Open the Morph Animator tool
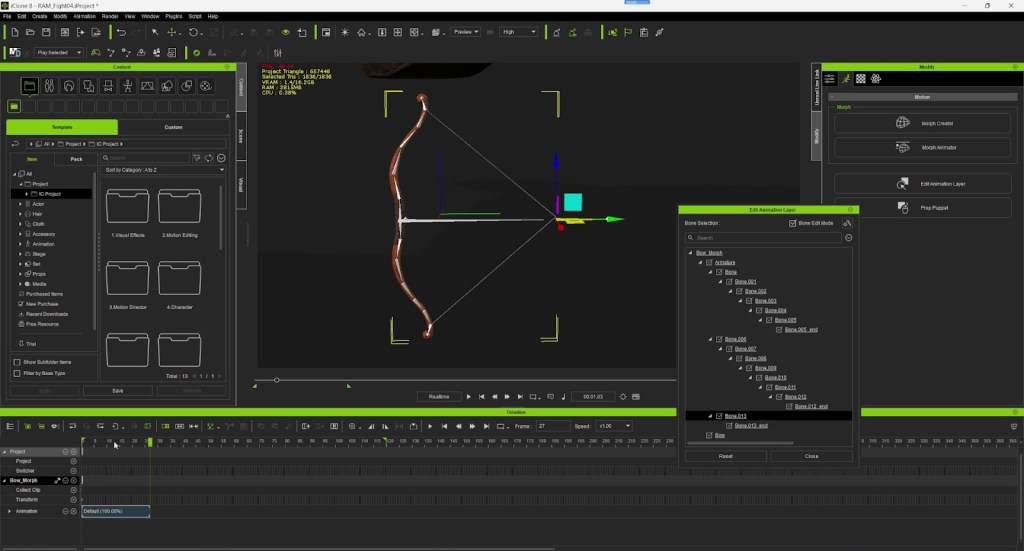The width and height of the screenshot is (1024, 551). [922, 148]
